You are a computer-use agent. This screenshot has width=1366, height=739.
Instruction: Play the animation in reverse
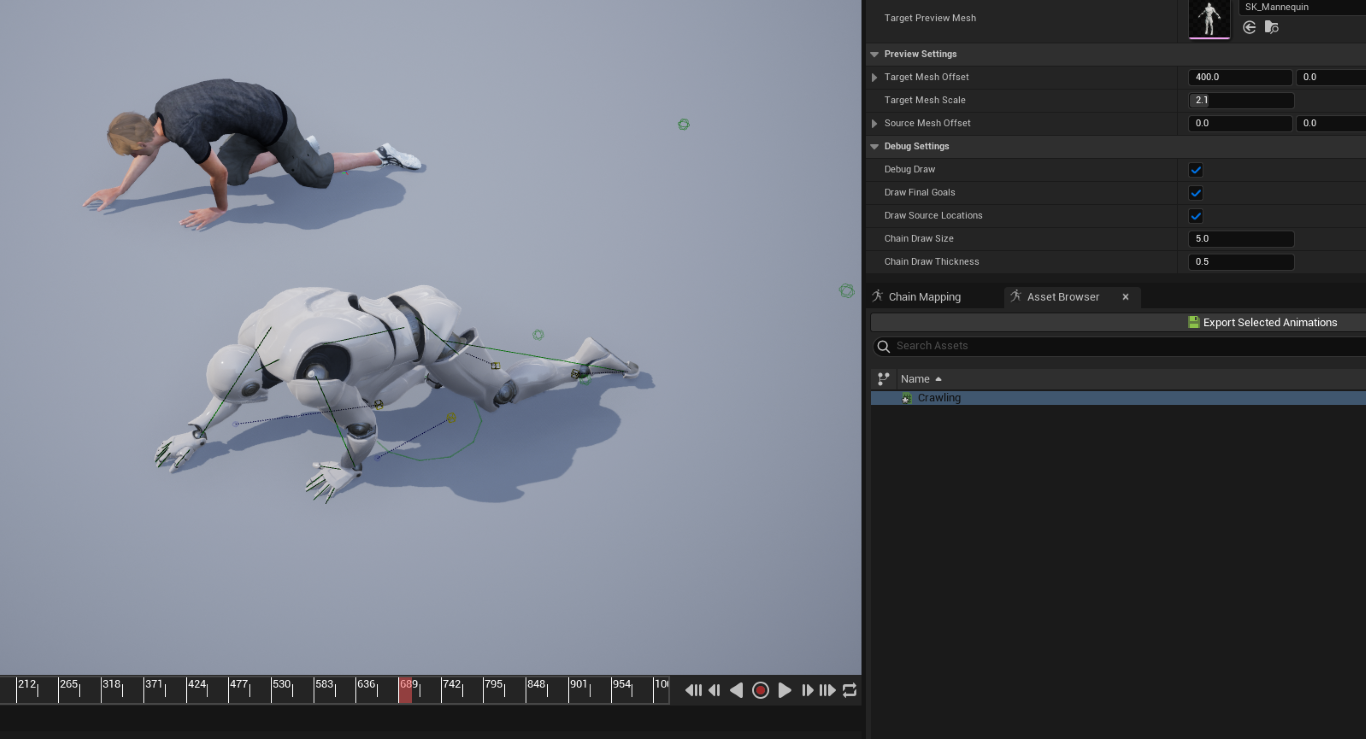click(736, 690)
